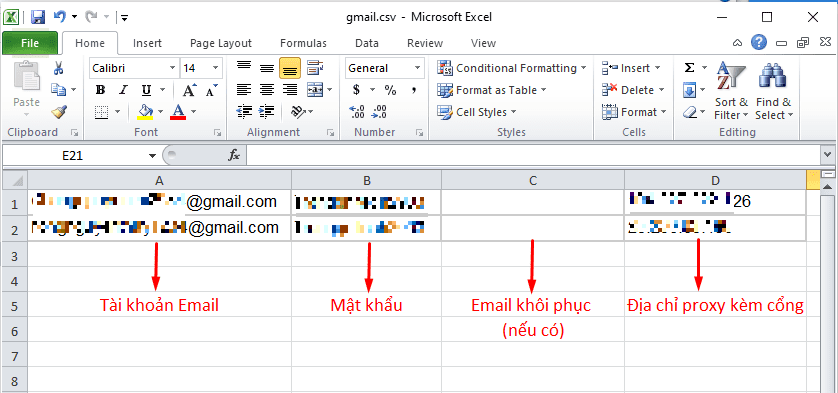Increase decimal places in Number group
This screenshot has height=393, width=838.
[356, 112]
